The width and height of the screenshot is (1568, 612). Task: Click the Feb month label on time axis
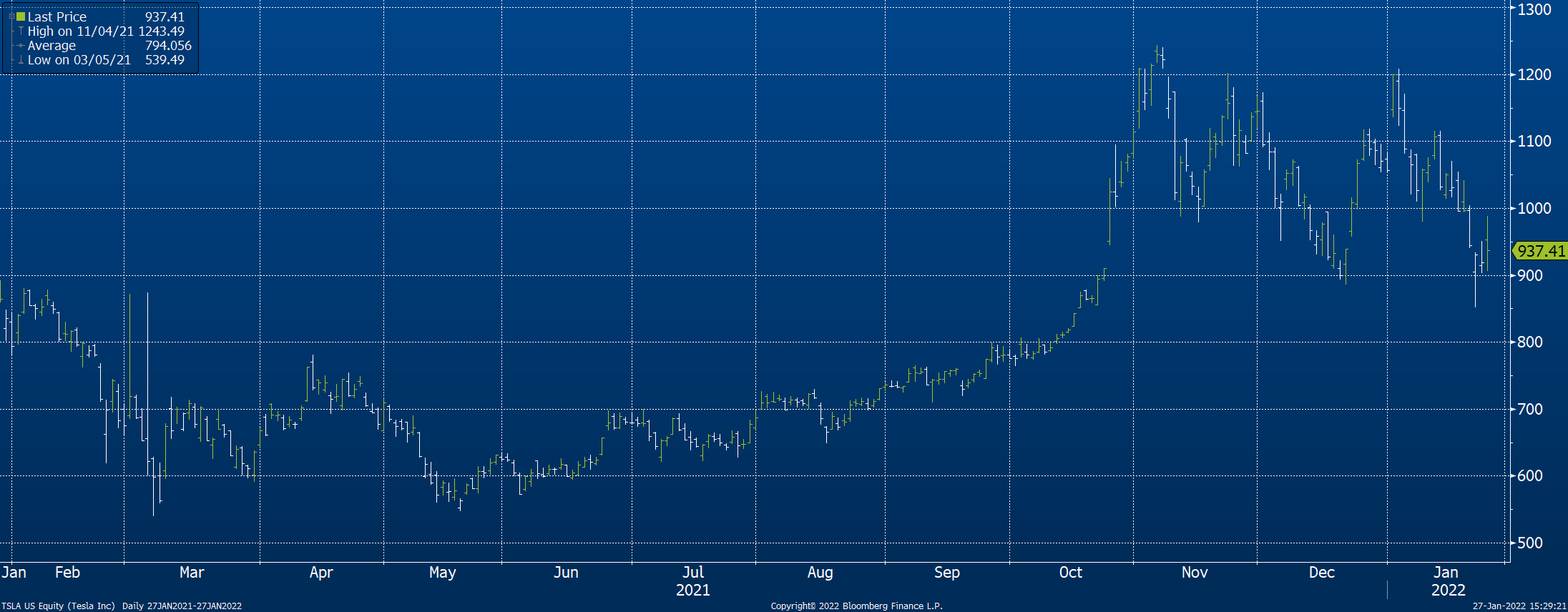(x=68, y=572)
